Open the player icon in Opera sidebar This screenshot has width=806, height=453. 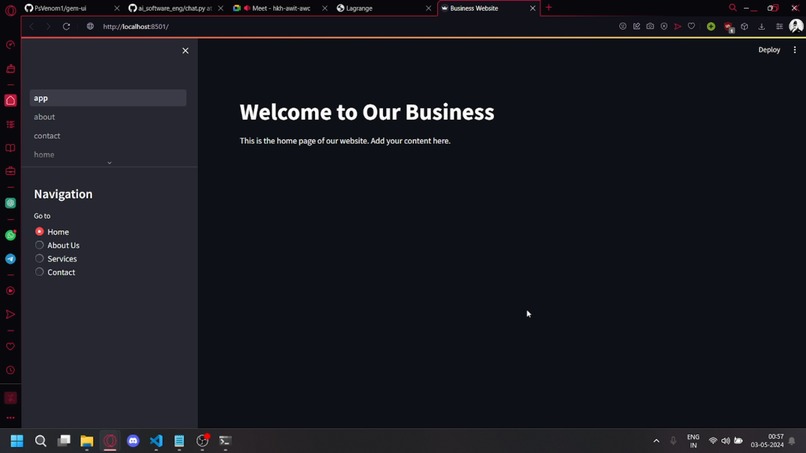pos(10,291)
